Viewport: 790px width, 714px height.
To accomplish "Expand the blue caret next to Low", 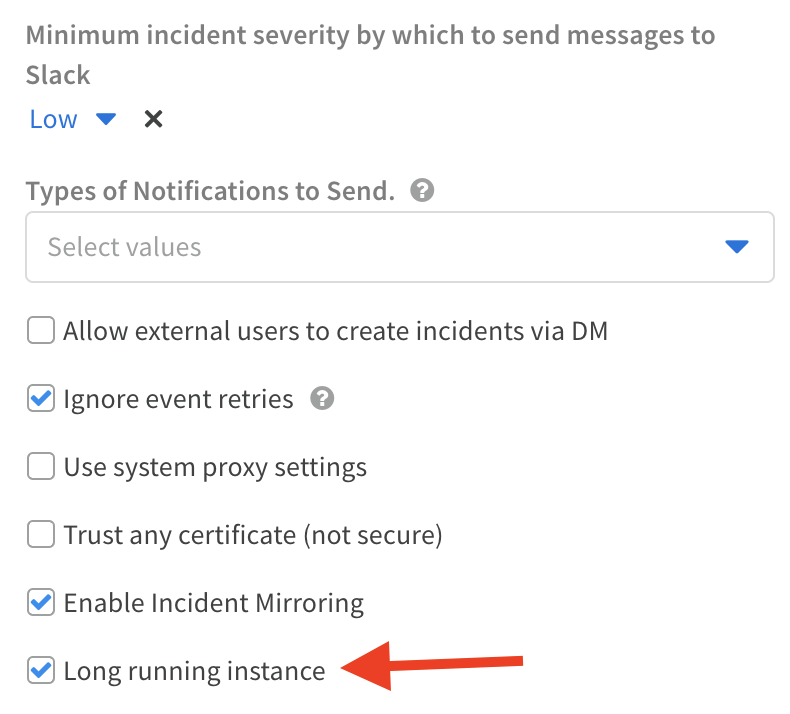I will (x=106, y=120).
